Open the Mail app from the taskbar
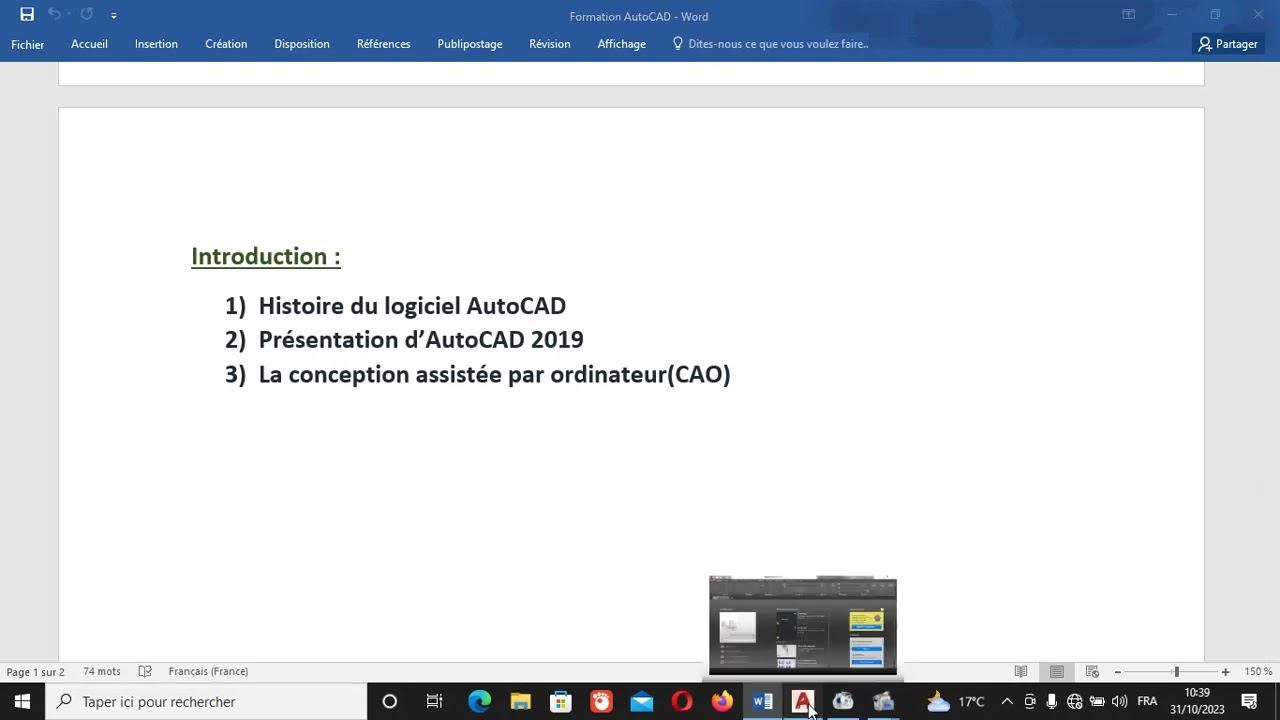 [641, 702]
